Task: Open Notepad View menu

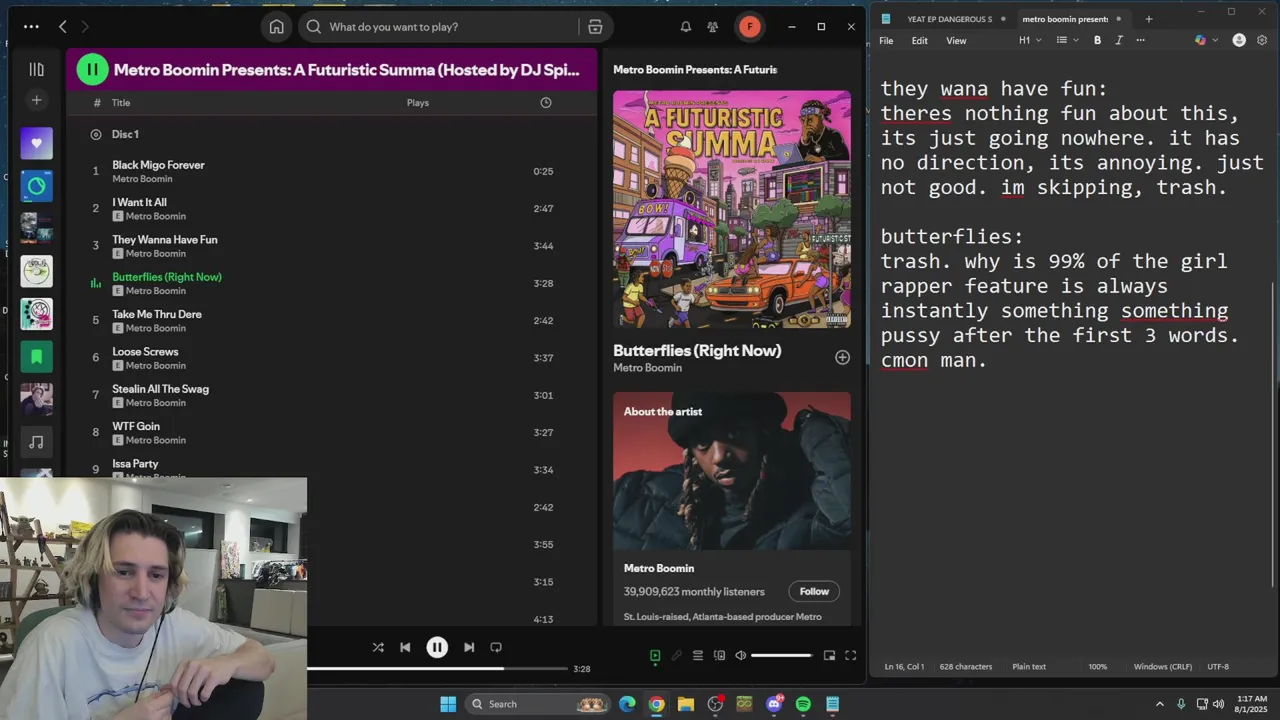Action: (x=956, y=41)
